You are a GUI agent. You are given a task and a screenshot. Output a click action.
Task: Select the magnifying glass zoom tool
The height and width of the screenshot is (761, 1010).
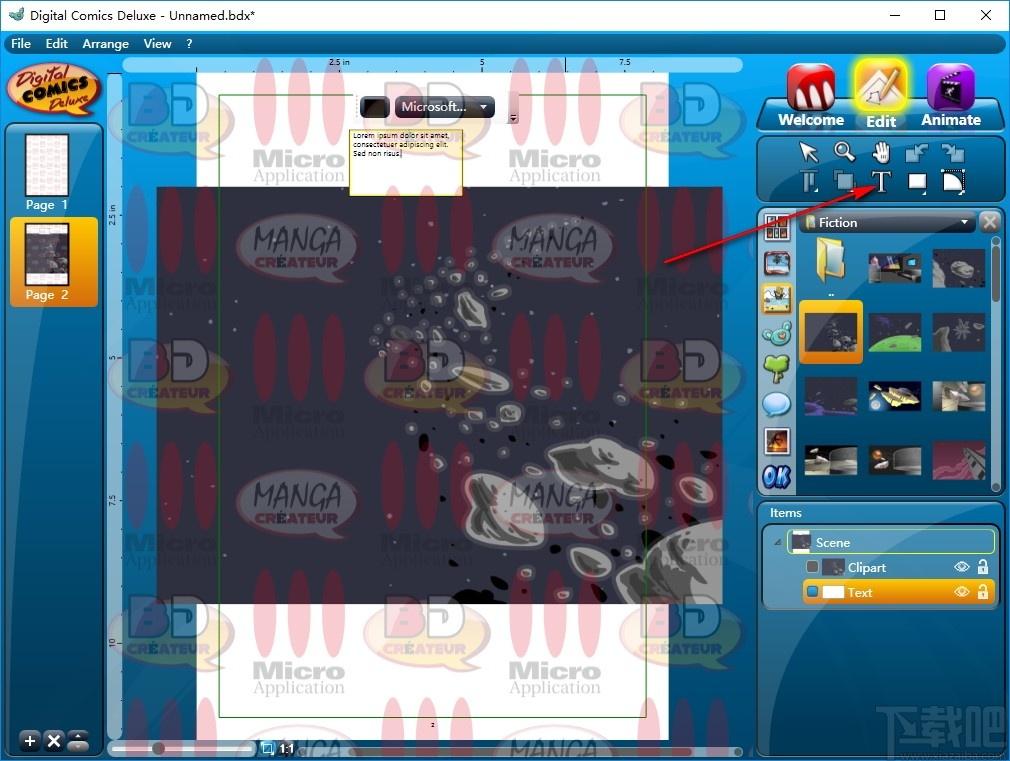coord(844,152)
